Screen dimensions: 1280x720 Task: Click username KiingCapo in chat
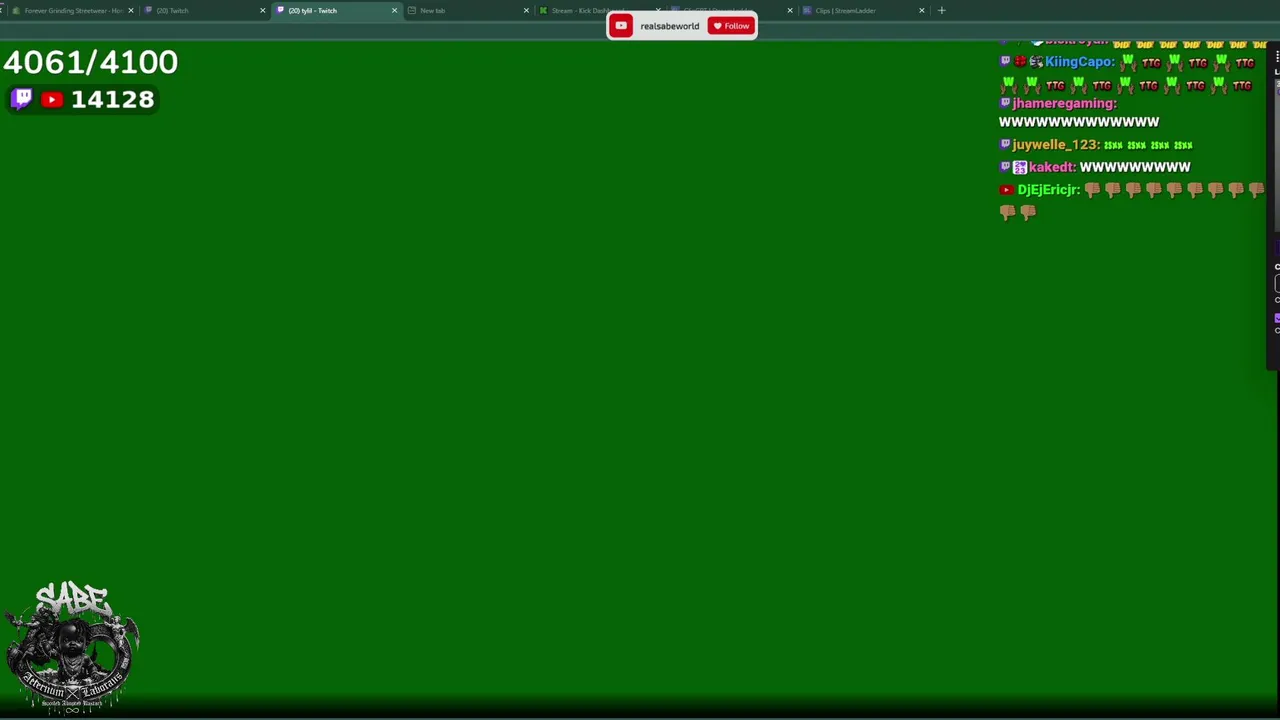(x=1079, y=62)
